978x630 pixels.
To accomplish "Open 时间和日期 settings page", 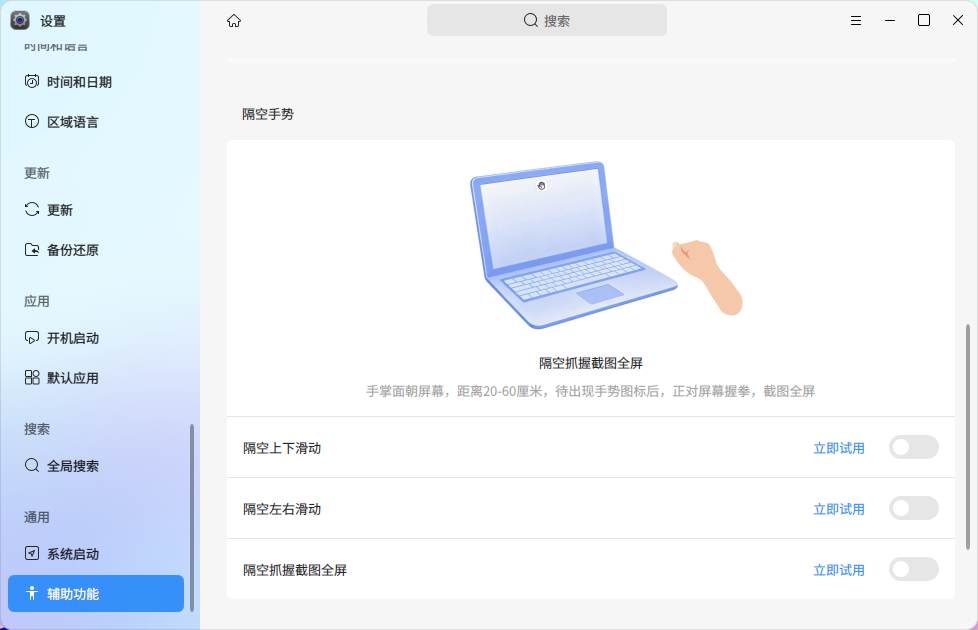I will (96, 82).
